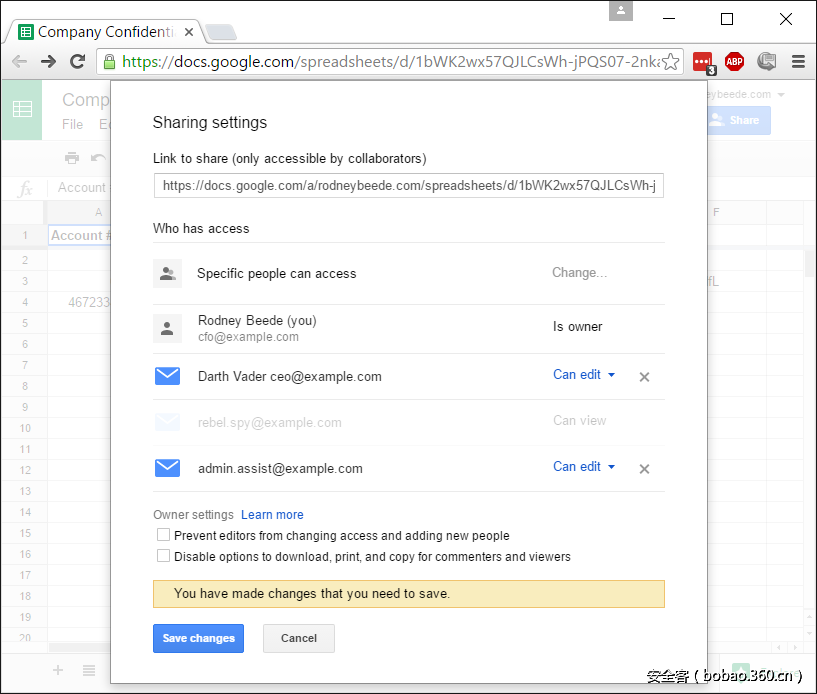Open the red password manager extension icon
This screenshot has width=817, height=694.
coord(703,62)
